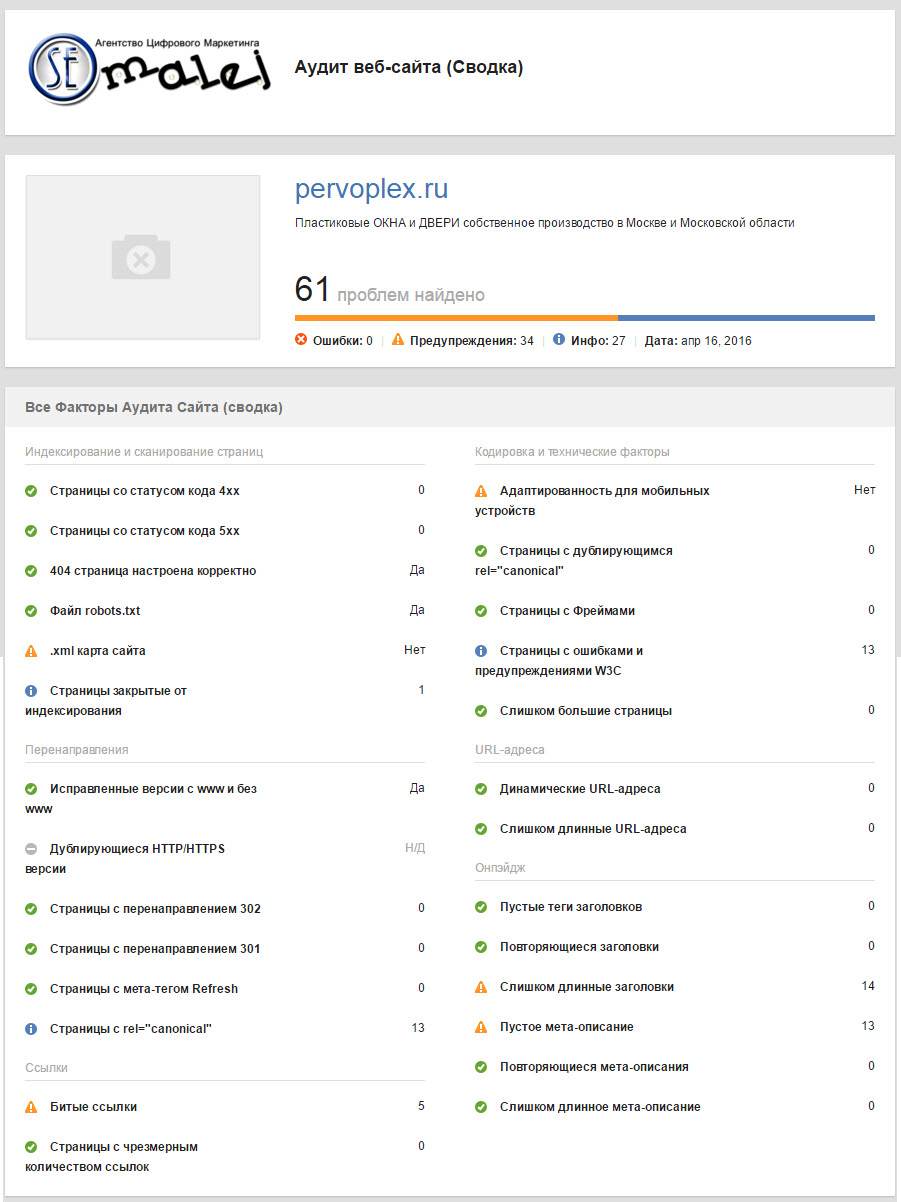This screenshot has height=1202, width=901.
Task: Select the .xml карта сайта label
Action: [98, 651]
